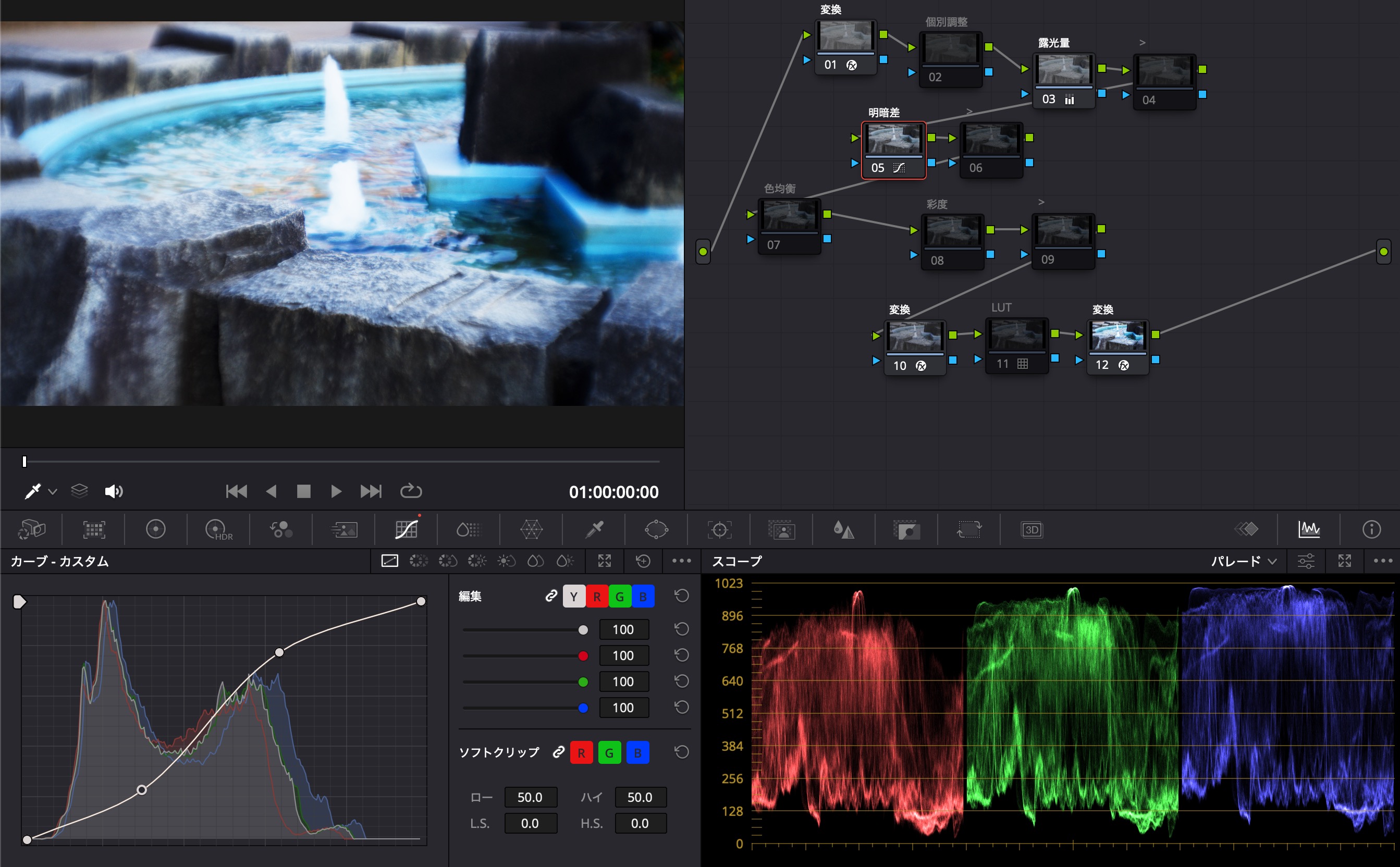The width and height of the screenshot is (1400, 867).
Task: Click the play forward button
Action: click(337, 491)
